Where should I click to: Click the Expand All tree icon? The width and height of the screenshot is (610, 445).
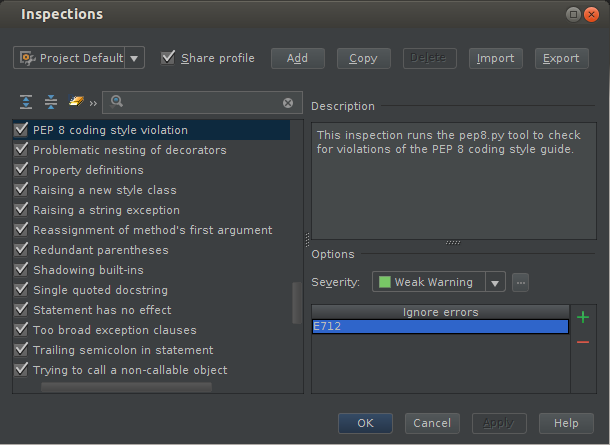click(27, 102)
